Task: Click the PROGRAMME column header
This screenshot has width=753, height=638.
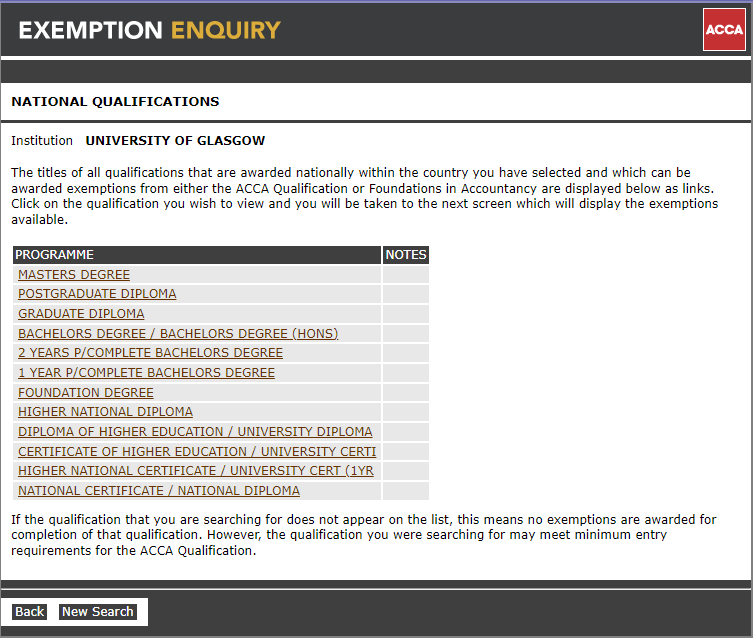Action: pyautogui.click(x=55, y=255)
